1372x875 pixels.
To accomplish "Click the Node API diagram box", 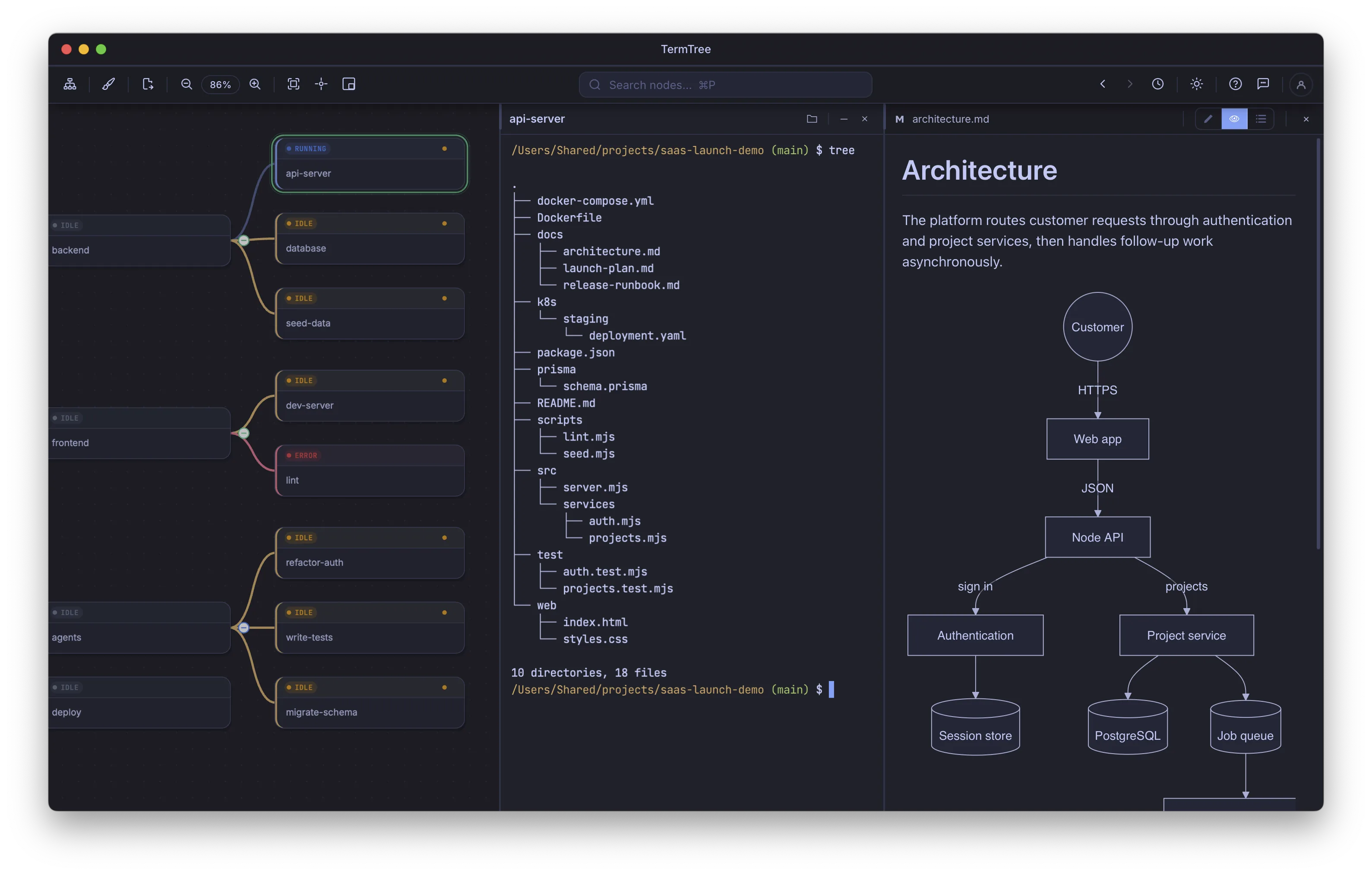I will tap(1097, 537).
